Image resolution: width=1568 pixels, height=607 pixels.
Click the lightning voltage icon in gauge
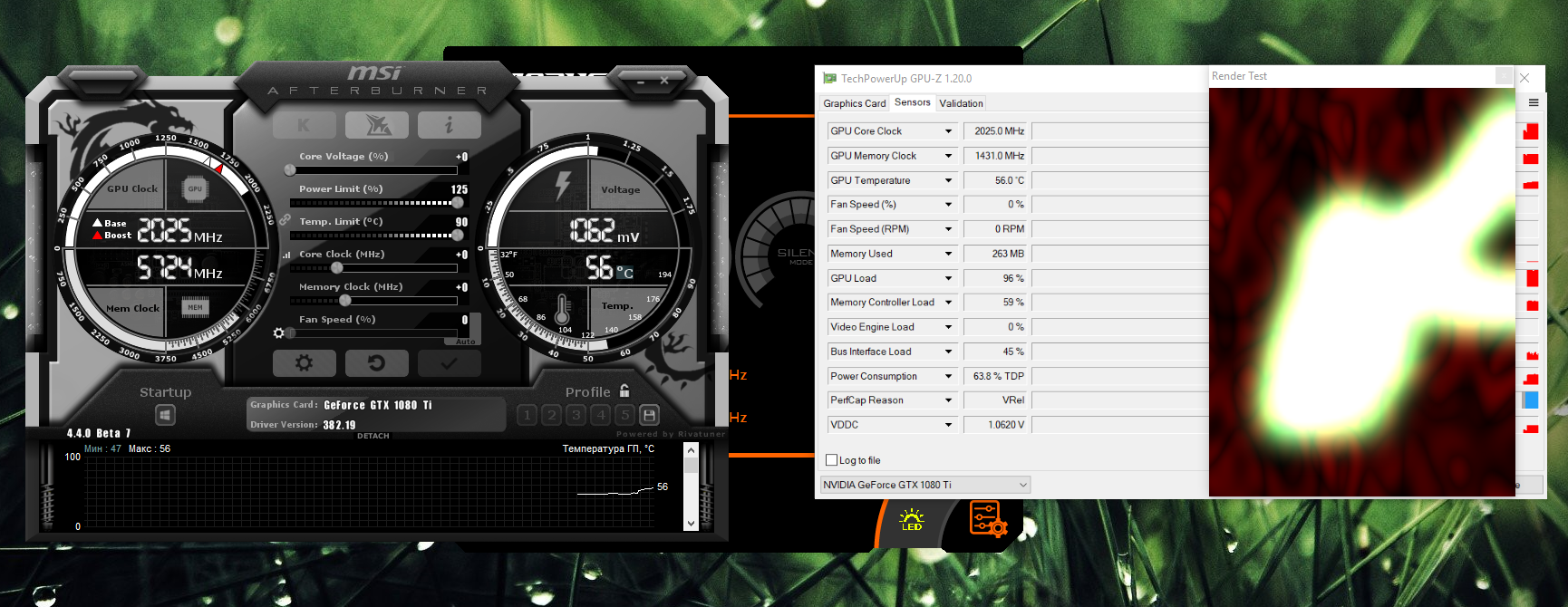(563, 185)
